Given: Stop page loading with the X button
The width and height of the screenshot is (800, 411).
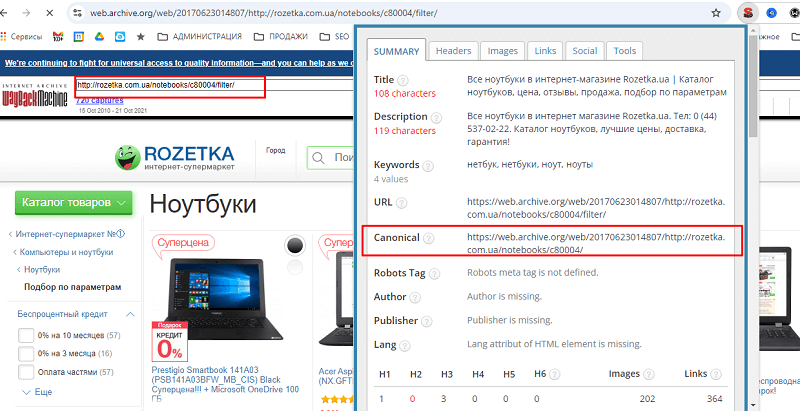Looking at the screenshot, I should tap(49, 13).
